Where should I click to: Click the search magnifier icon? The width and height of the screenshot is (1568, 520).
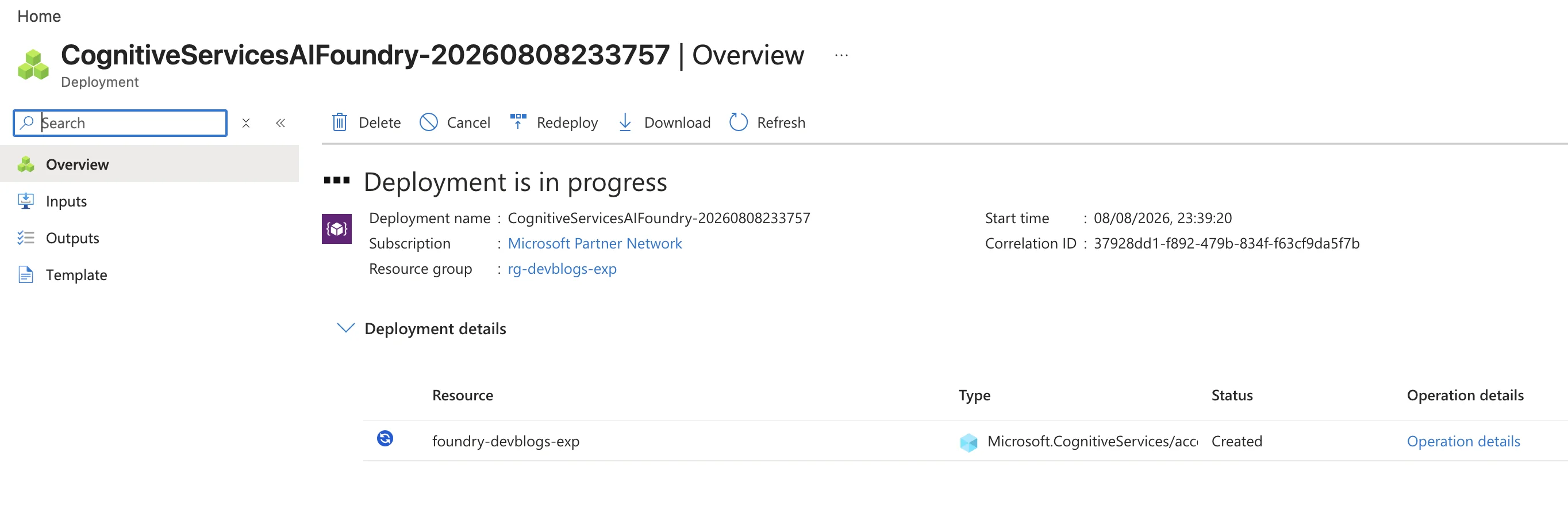(27, 123)
